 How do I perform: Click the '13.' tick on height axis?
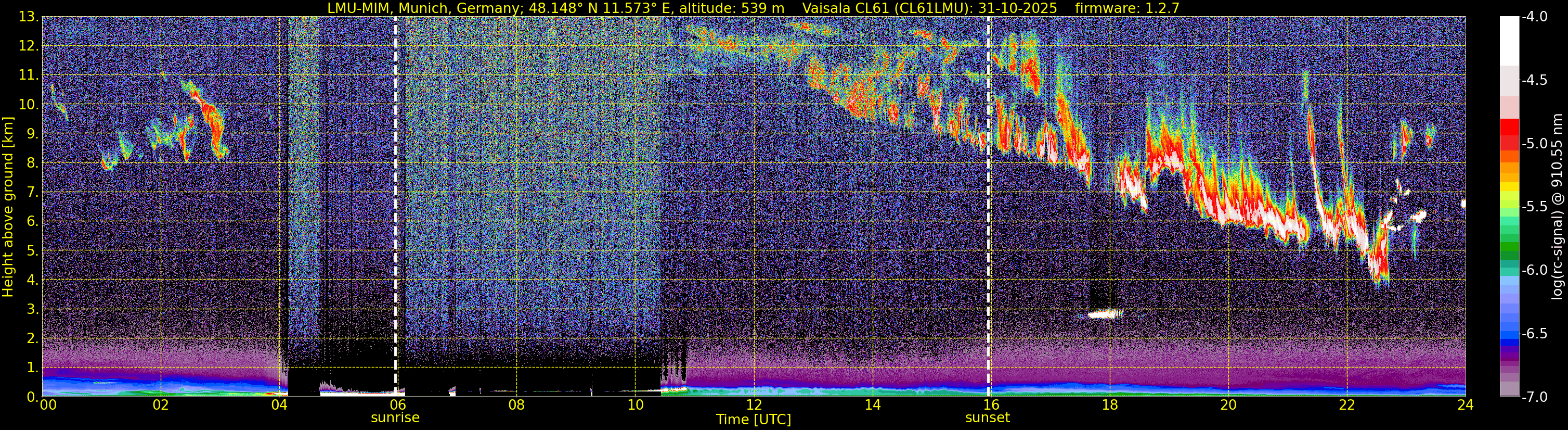pyautogui.click(x=30, y=17)
